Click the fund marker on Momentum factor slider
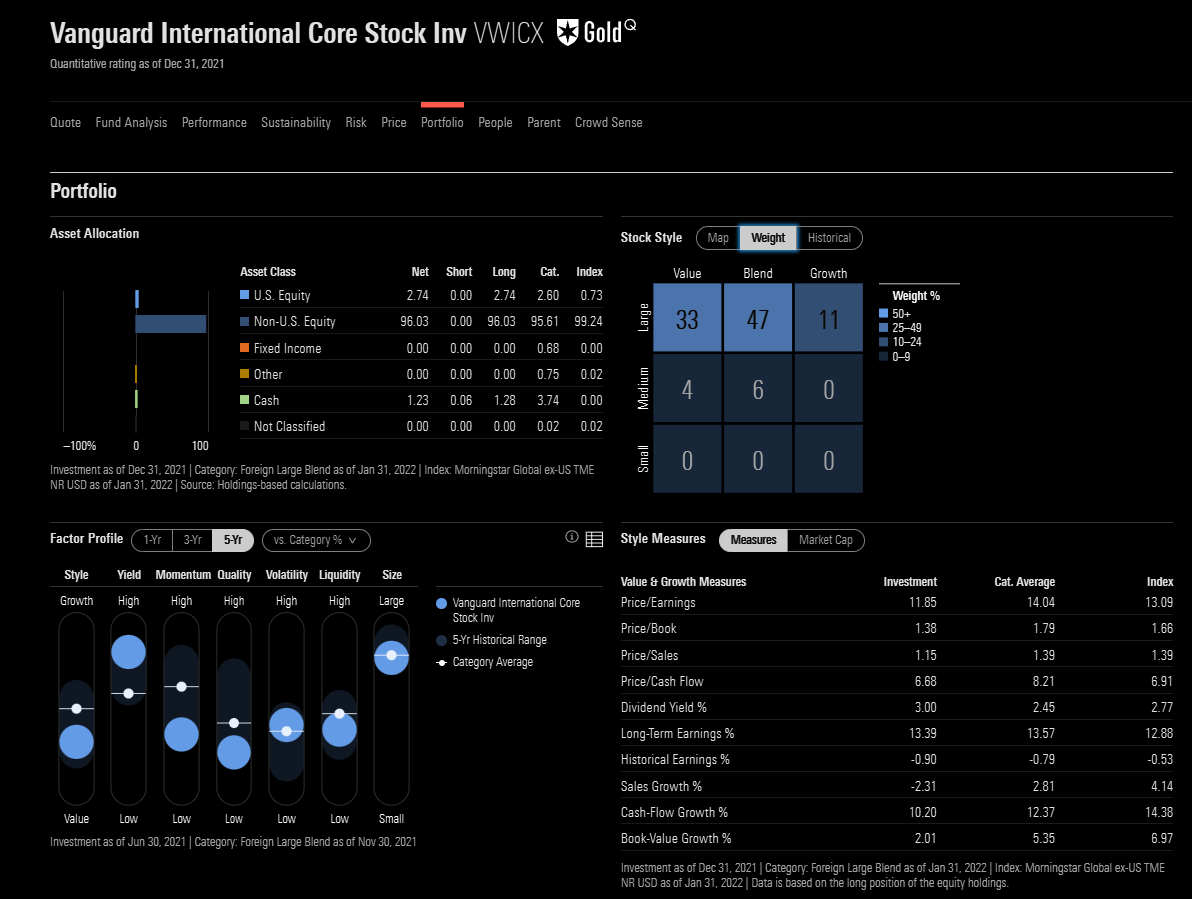 [181, 734]
